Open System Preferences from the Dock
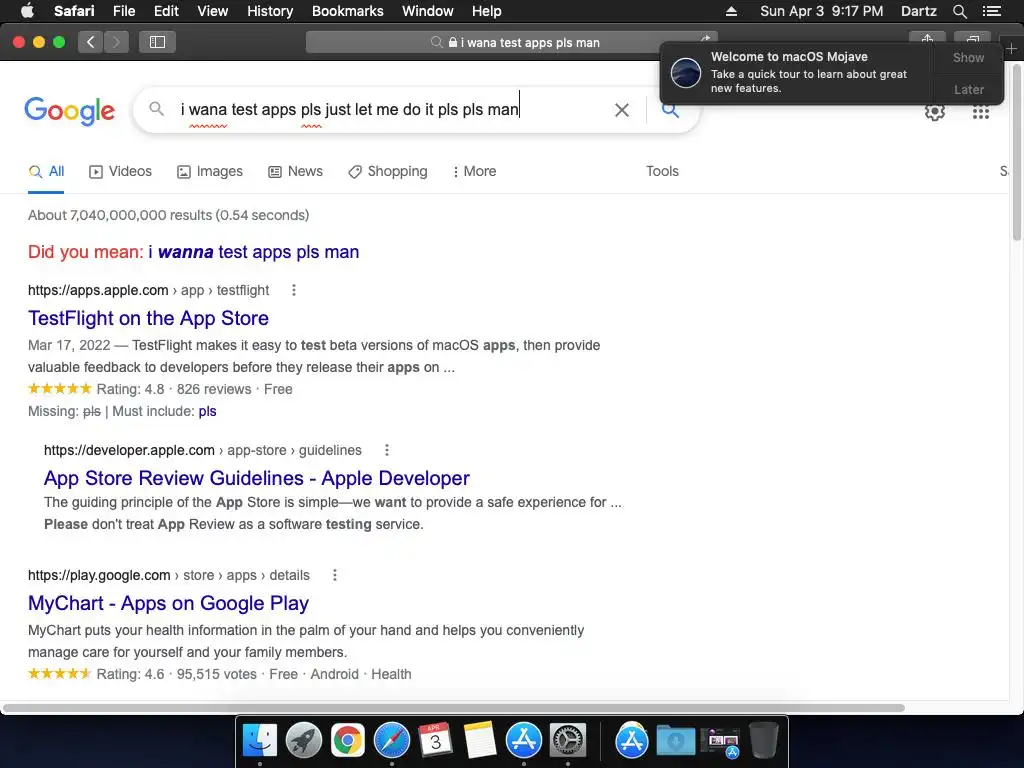1024x768 pixels. 568,741
